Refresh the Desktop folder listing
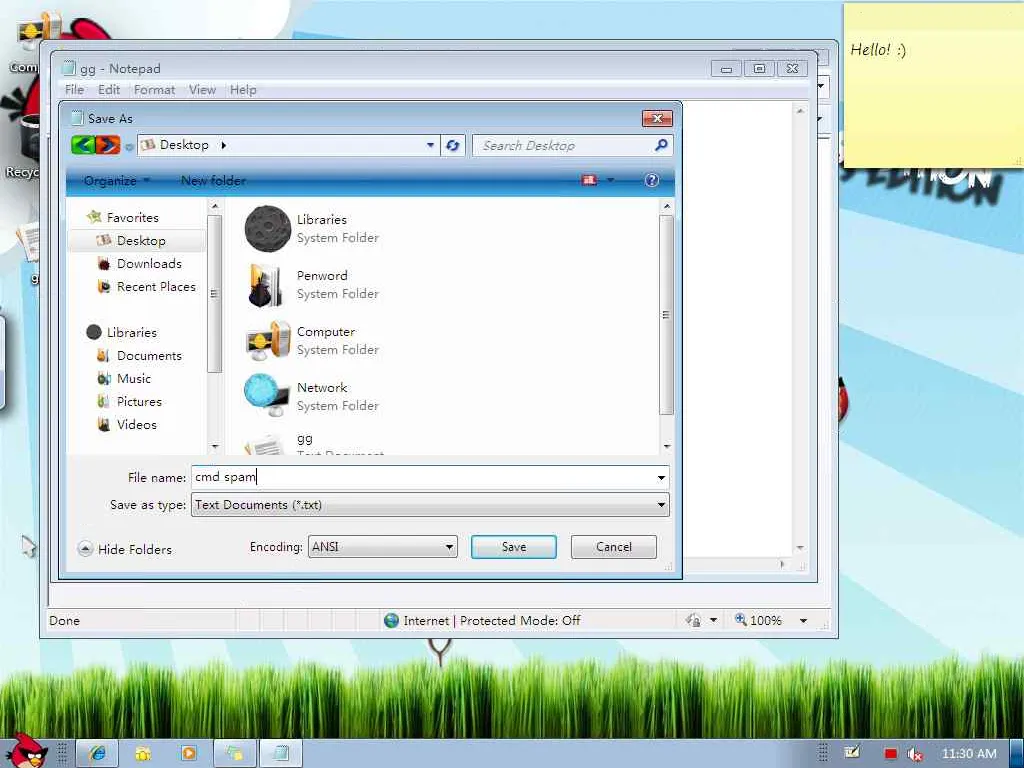This screenshot has height=768, width=1024. [453, 145]
